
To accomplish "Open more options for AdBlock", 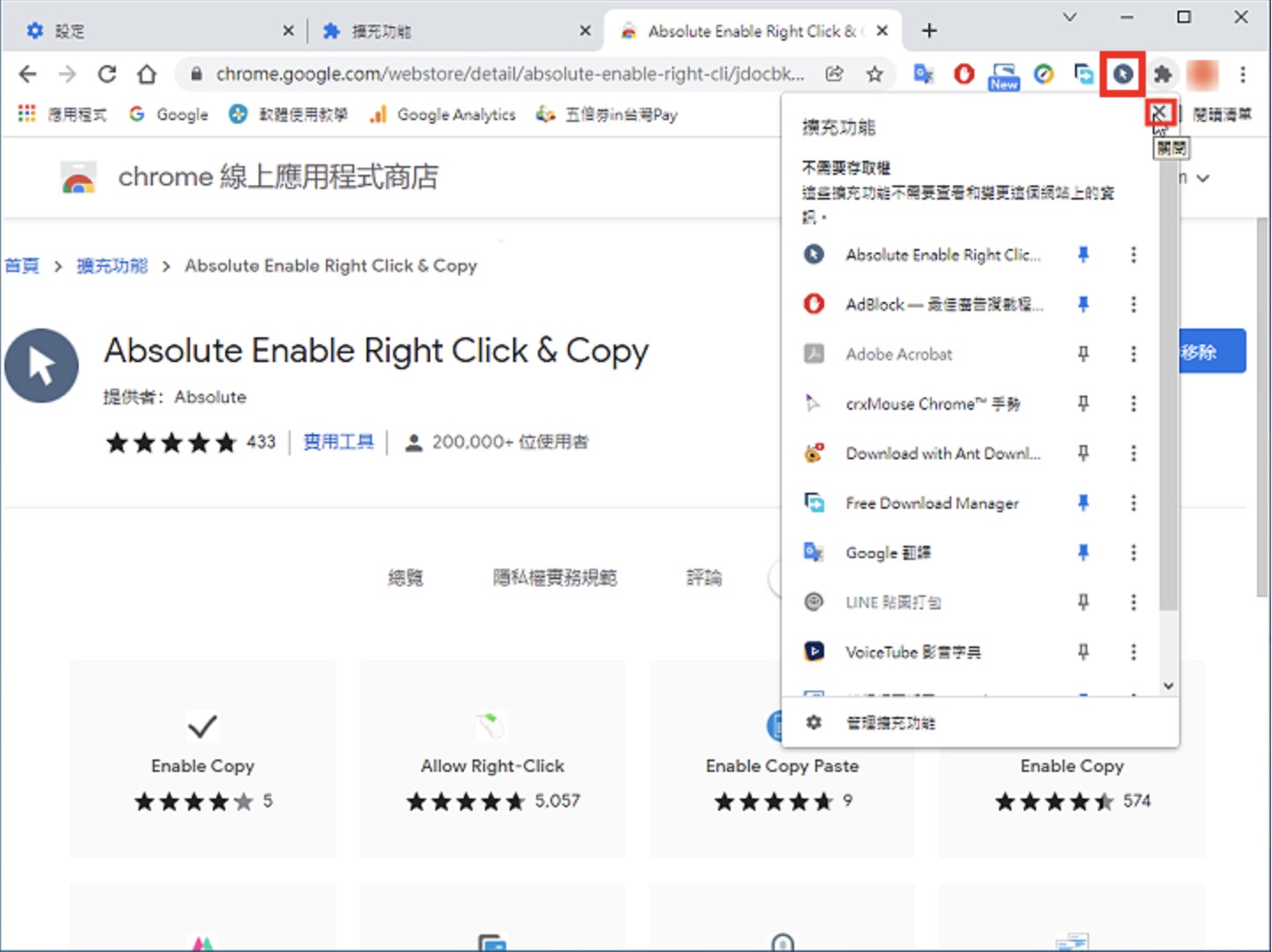I will [x=1133, y=305].
